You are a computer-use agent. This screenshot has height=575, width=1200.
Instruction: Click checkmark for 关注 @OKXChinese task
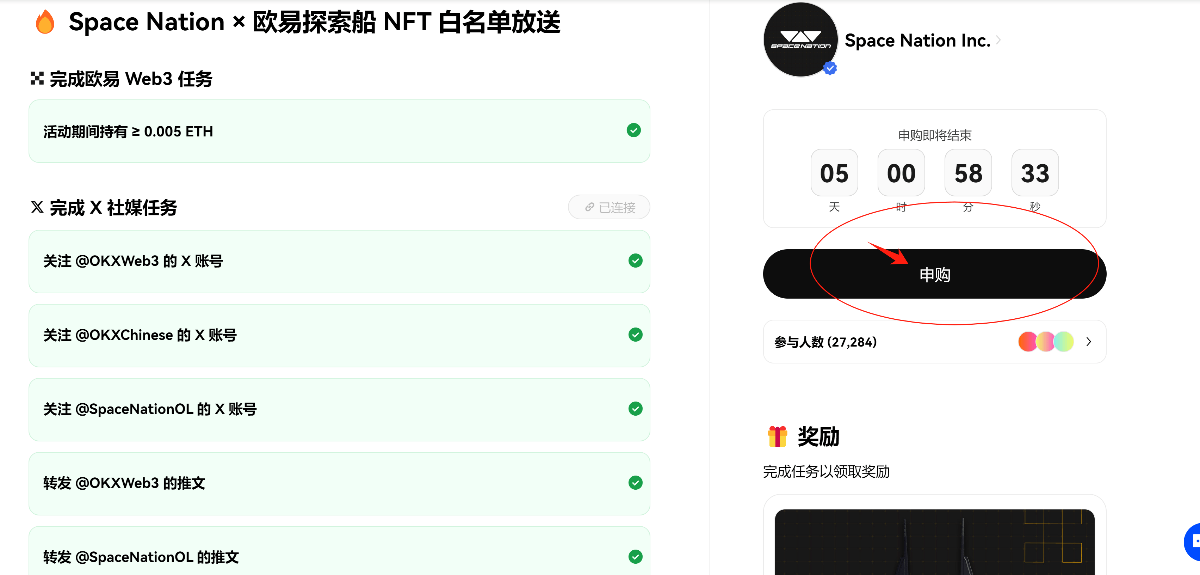tap(635, 335)
